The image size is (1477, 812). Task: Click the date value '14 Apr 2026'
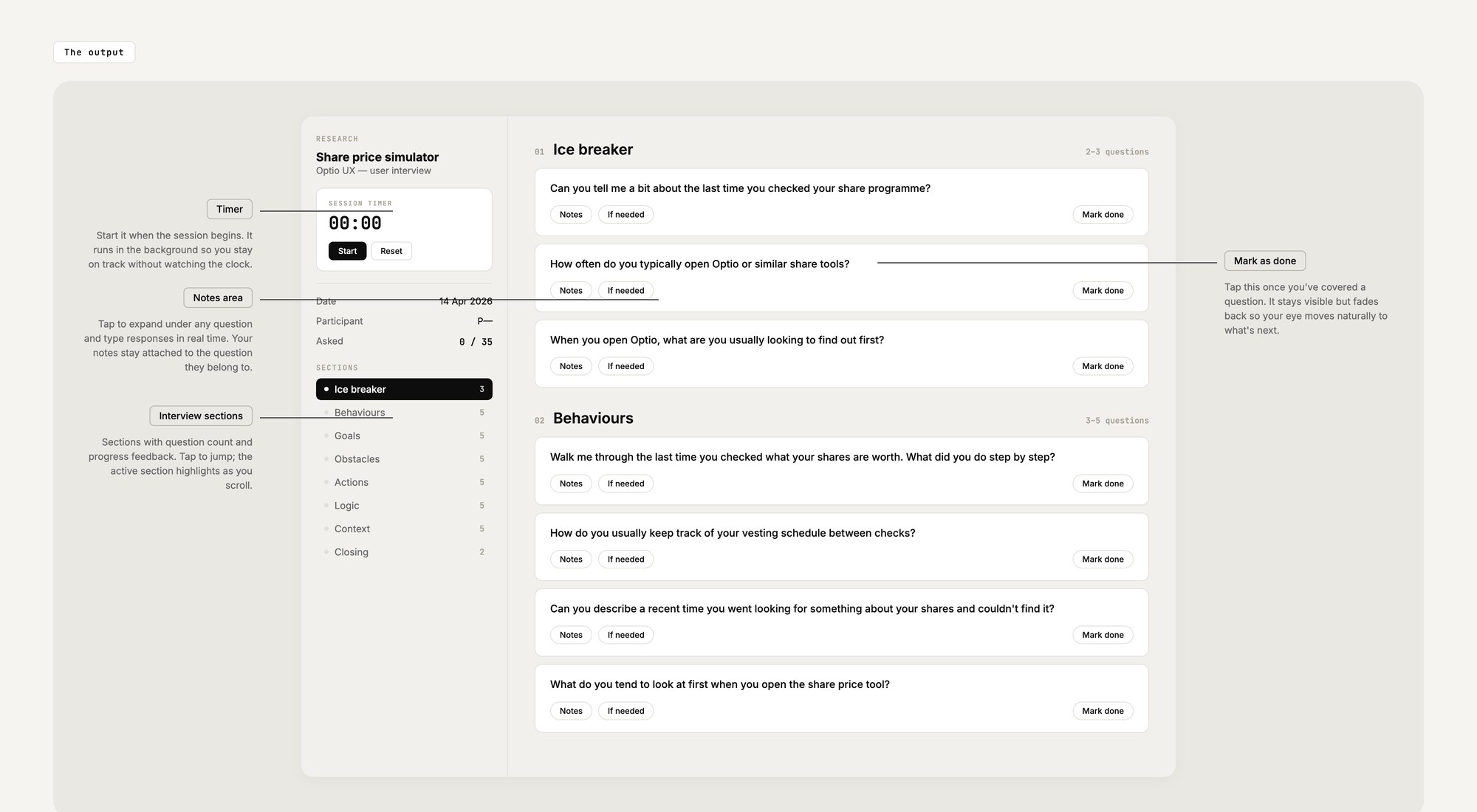click(x=465, y=301)
